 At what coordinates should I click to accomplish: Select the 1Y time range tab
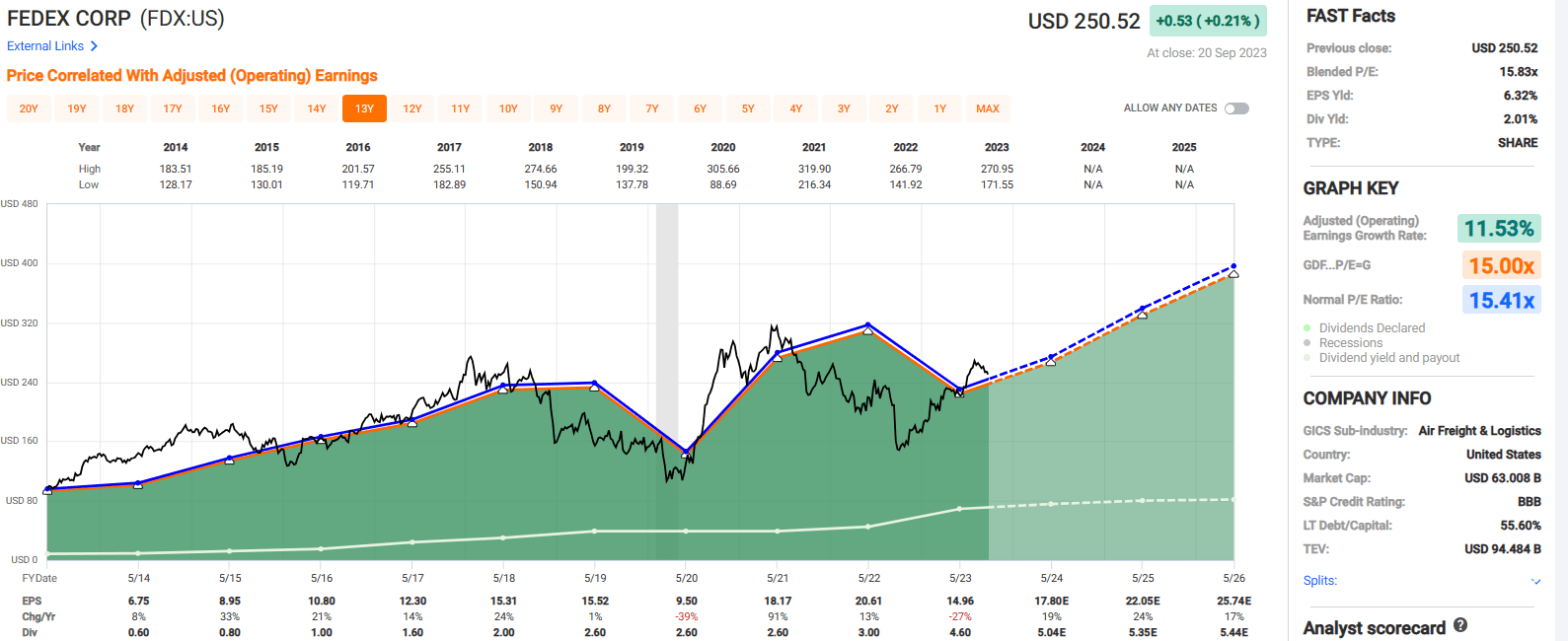point(940,108)
